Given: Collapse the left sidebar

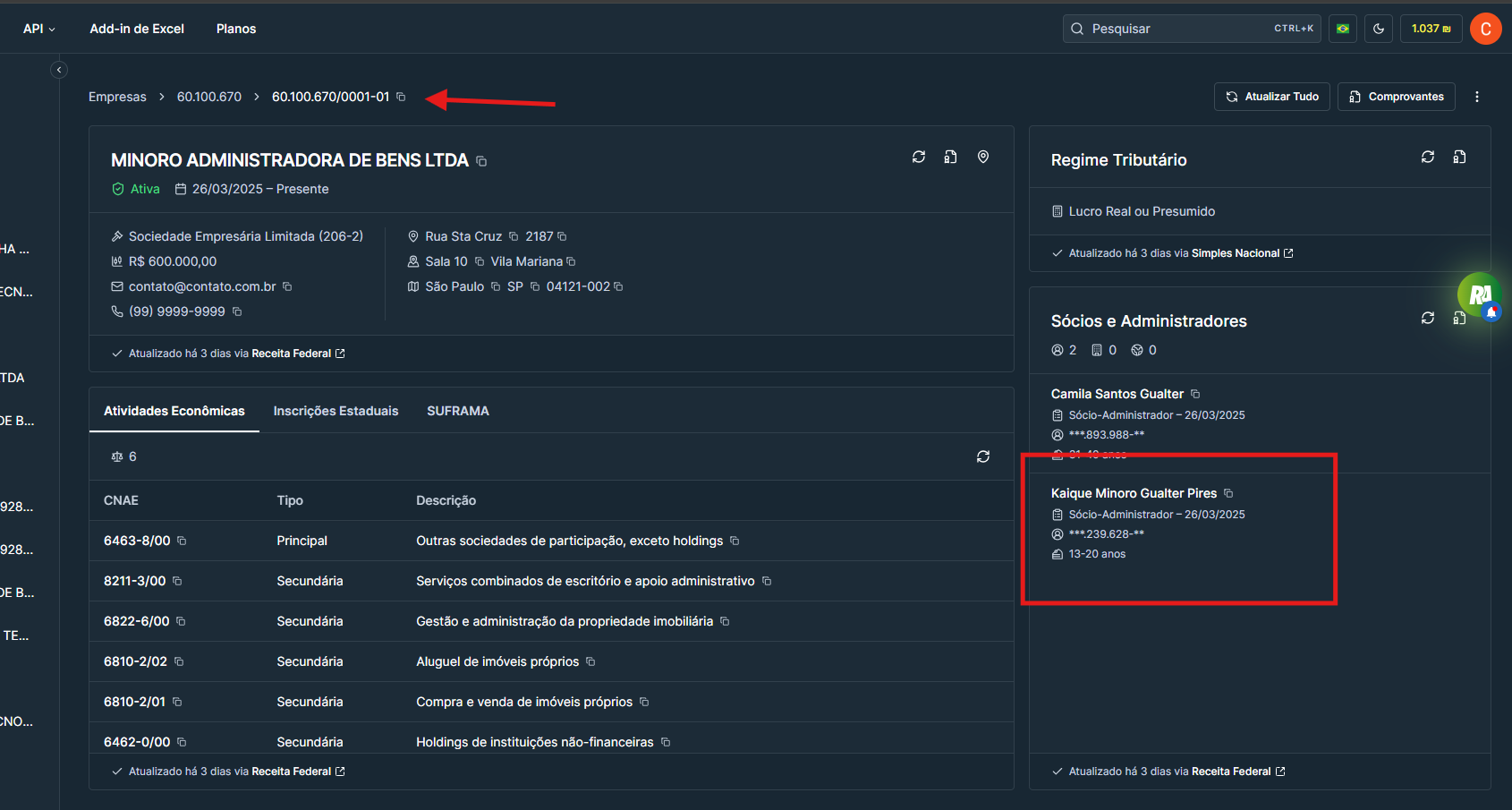Looking at the screenshot, I should (59, 70).
